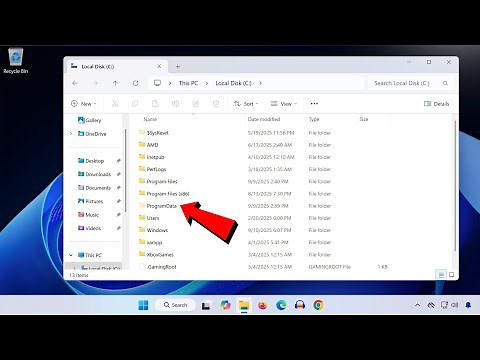This screenshot has width=480, height=360.
Task: Click the PC monitor icon in address bar
Action: (x=157, y=83)
